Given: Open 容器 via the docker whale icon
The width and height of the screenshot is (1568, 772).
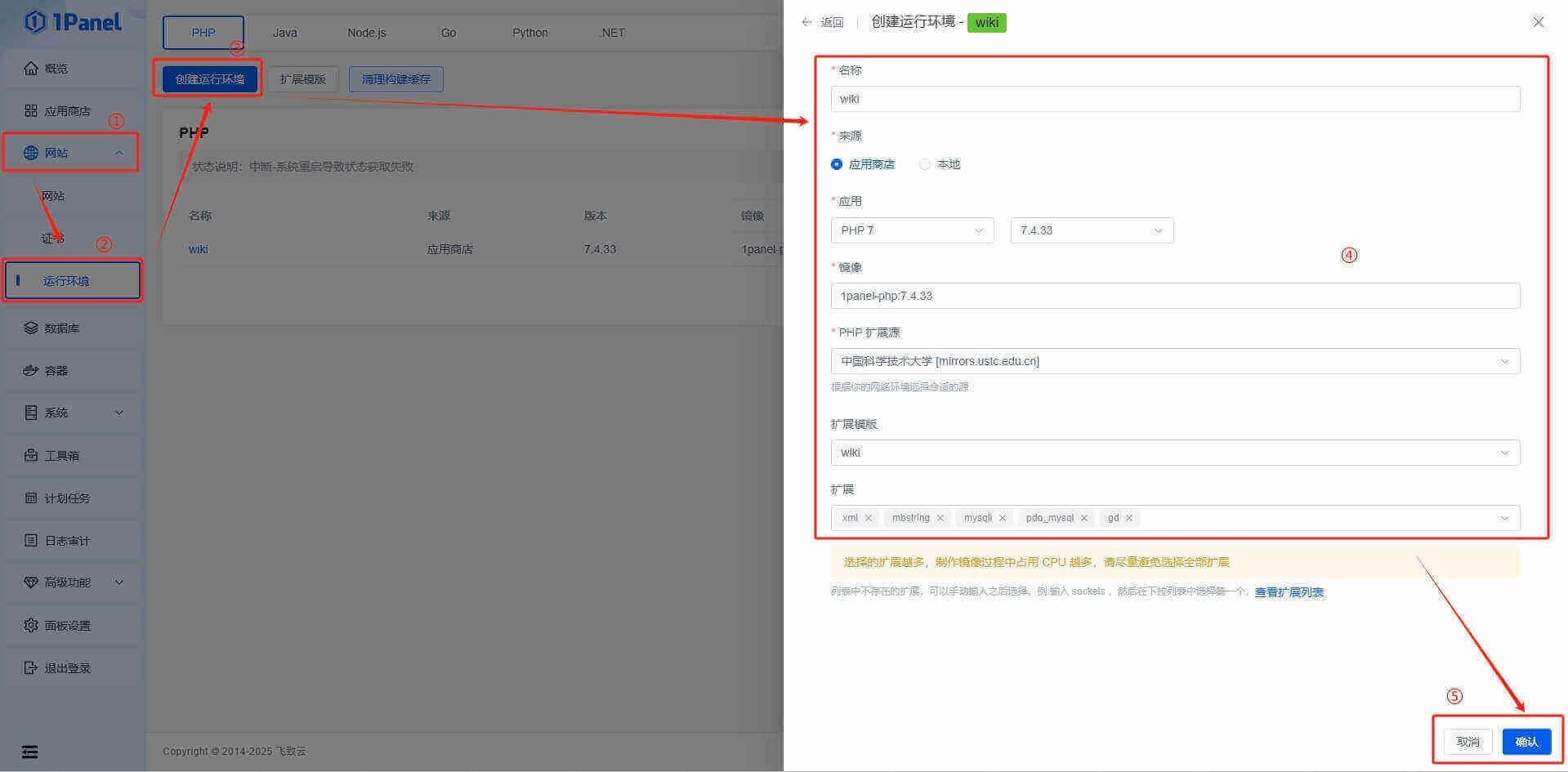Looking at the screenshot, I should point(31,371).
